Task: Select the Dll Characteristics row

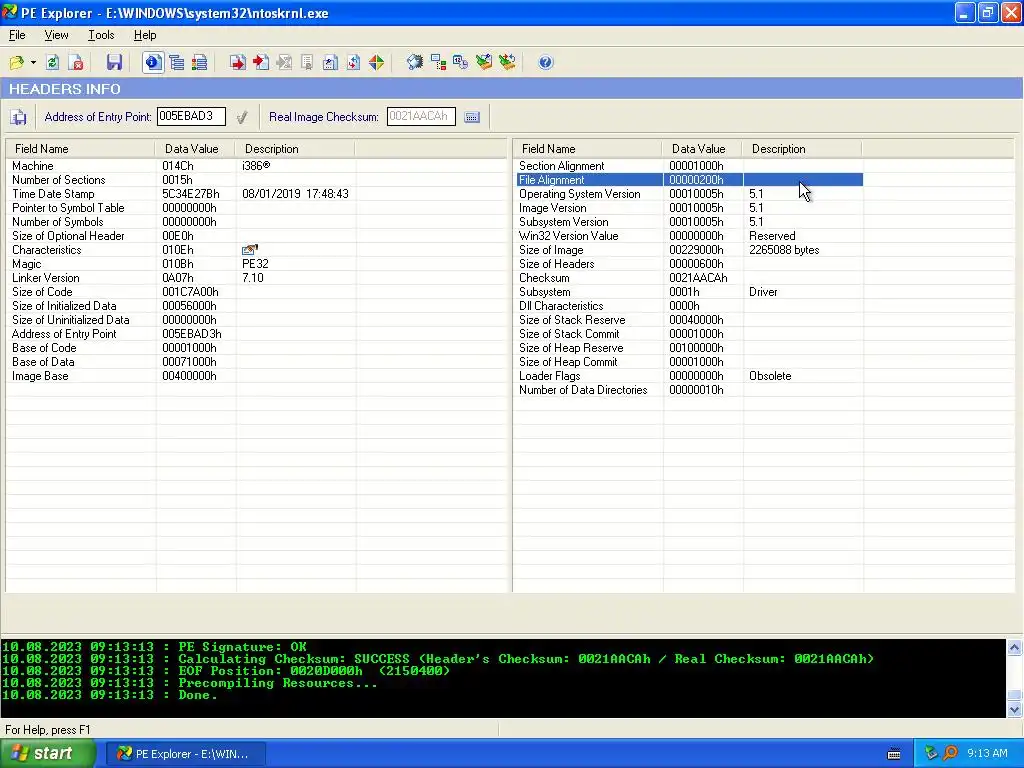Action: click(689, 306)
